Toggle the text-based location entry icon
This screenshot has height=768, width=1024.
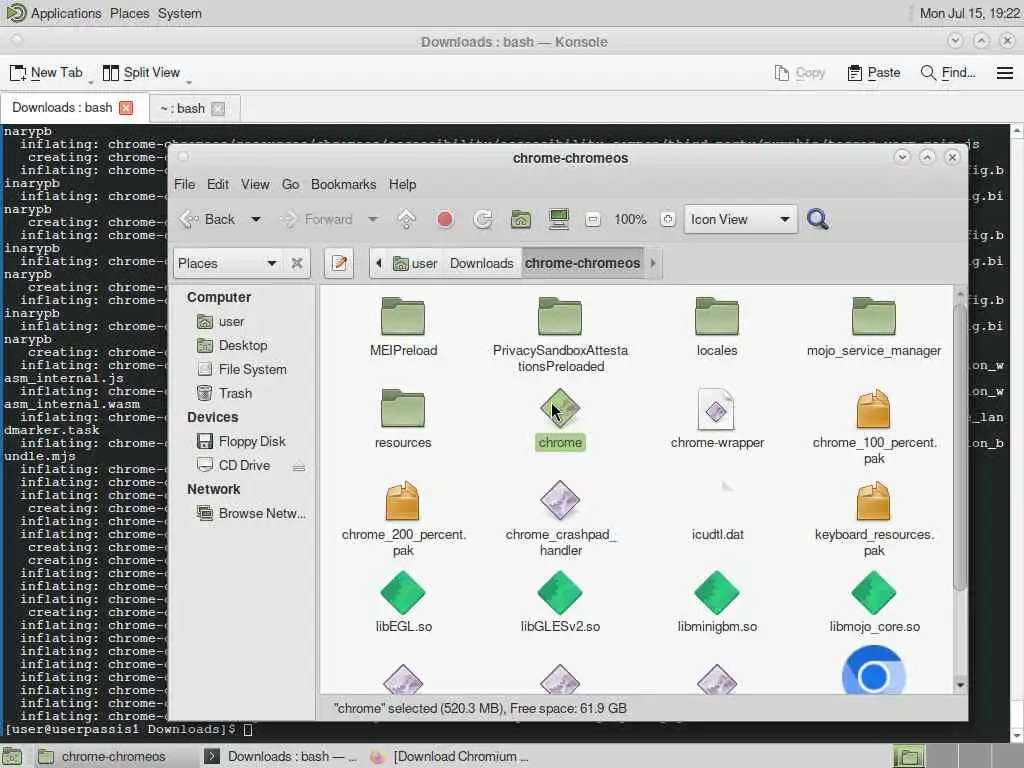[339, 263]
